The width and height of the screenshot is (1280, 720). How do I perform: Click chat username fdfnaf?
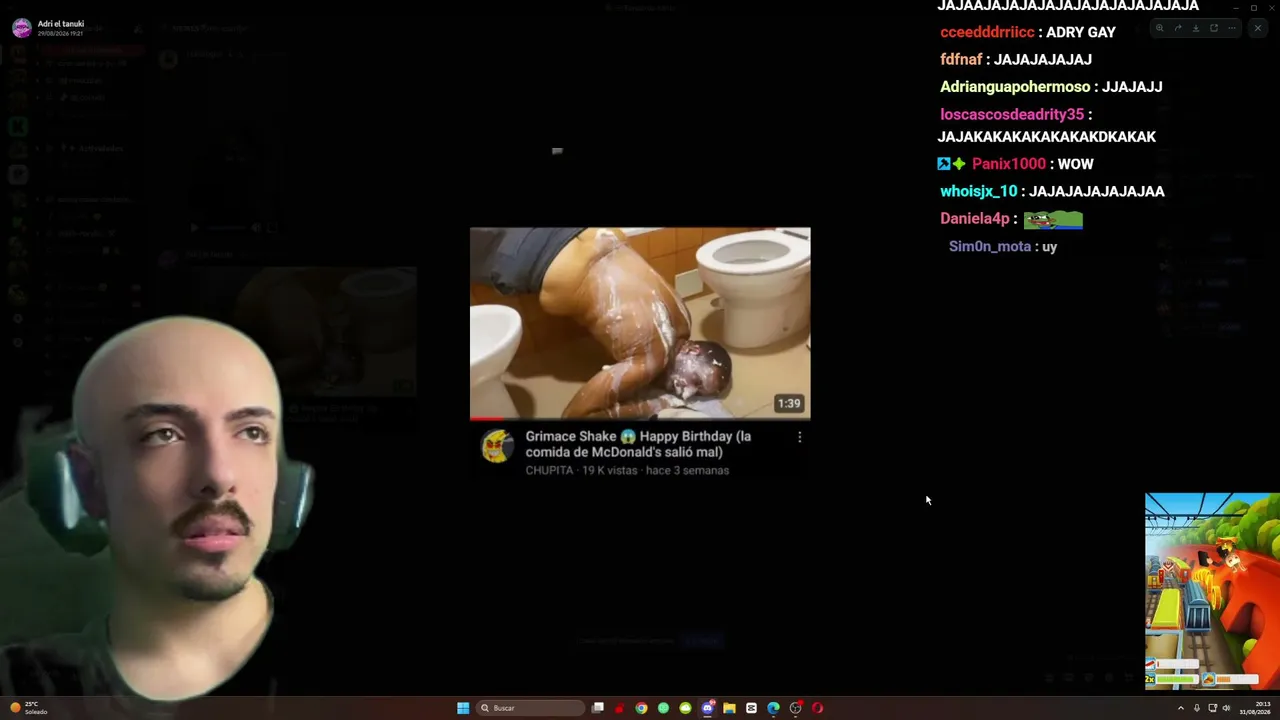click(961, 60)
